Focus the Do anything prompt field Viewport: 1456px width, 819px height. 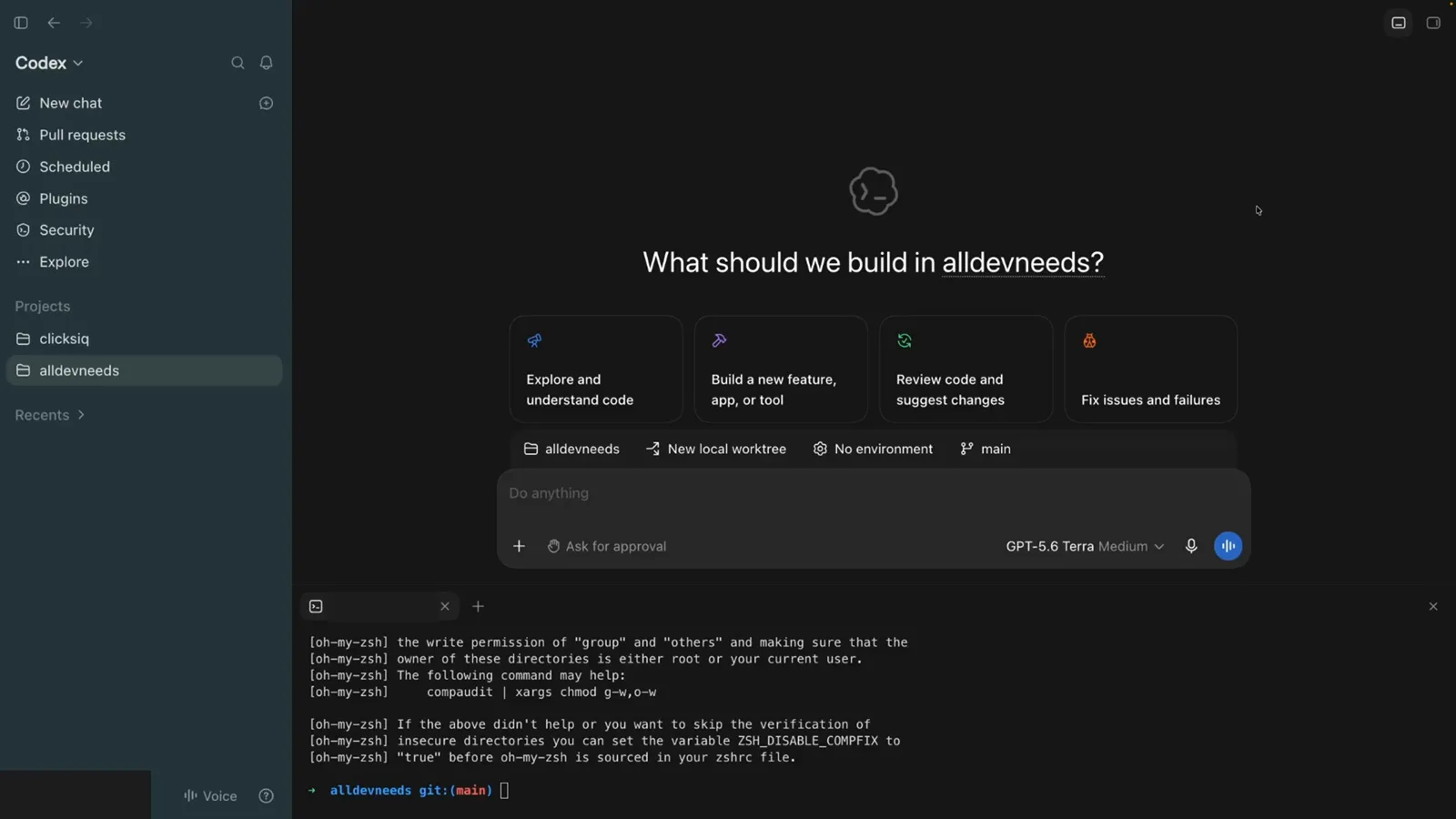coord(874,493)
